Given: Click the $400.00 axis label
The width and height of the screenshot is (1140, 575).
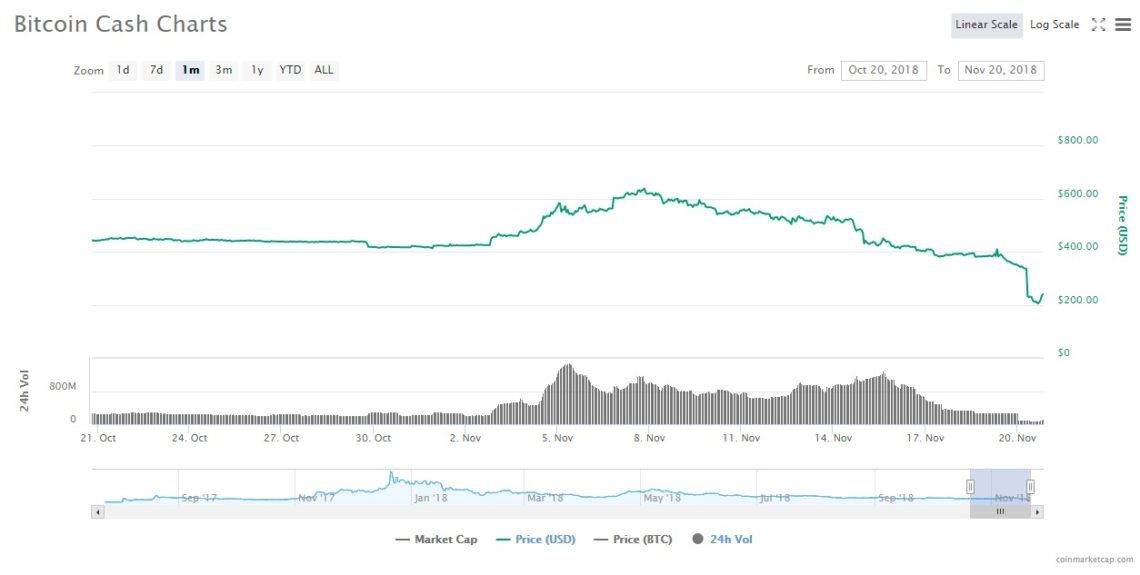Looking at the screenshot, I should 1077,247.
